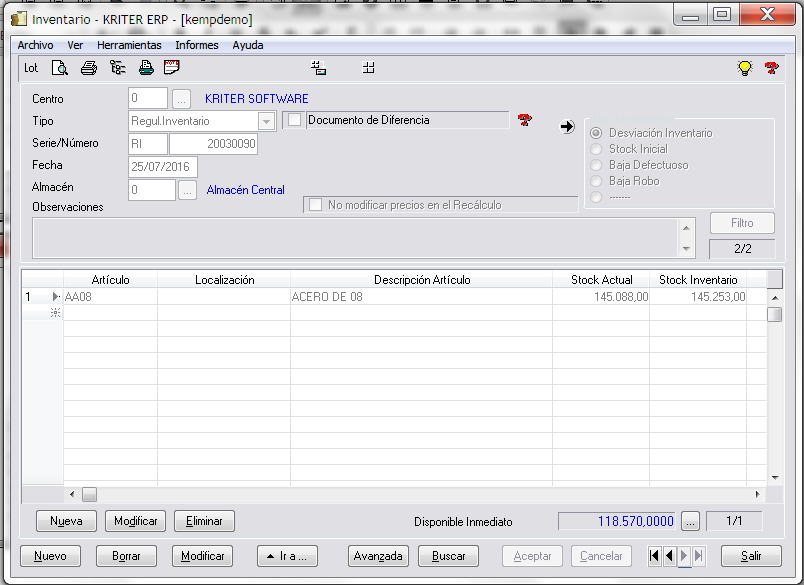The height and width of the screenshot is (585, 804).
Task: Click the Avanzada button
Action: (x=378, y=556)
